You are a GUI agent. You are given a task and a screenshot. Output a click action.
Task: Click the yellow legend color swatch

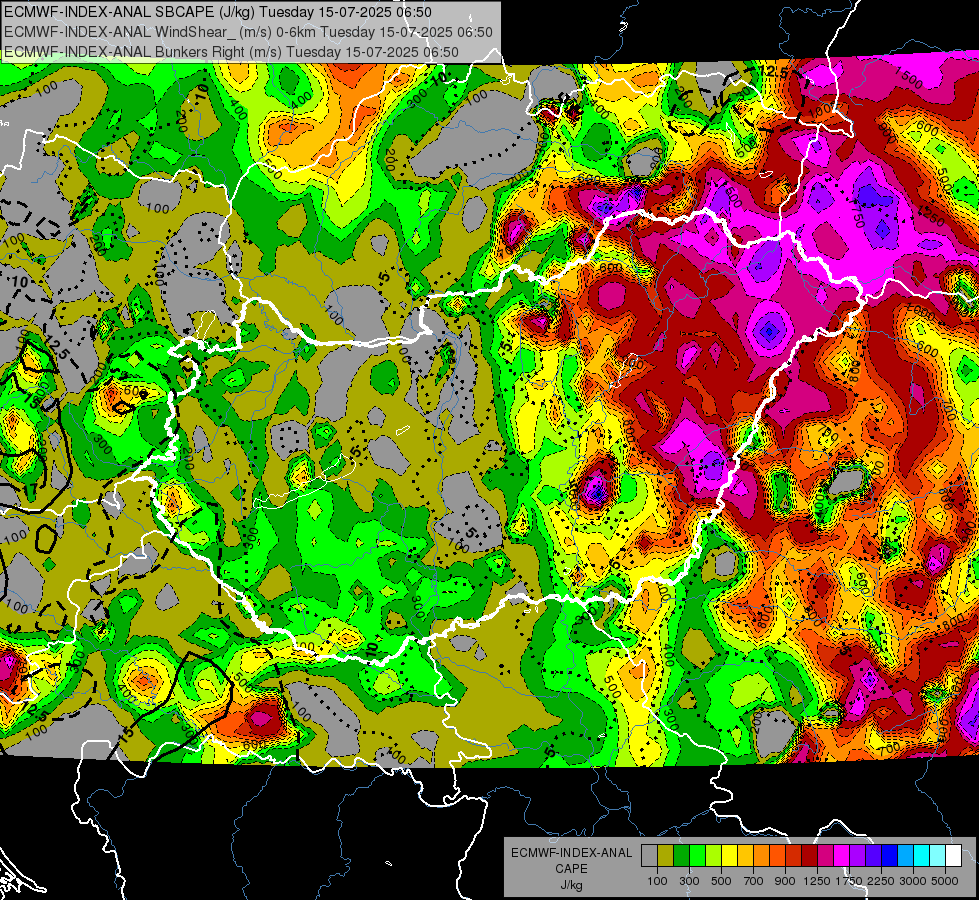point(729,855)
